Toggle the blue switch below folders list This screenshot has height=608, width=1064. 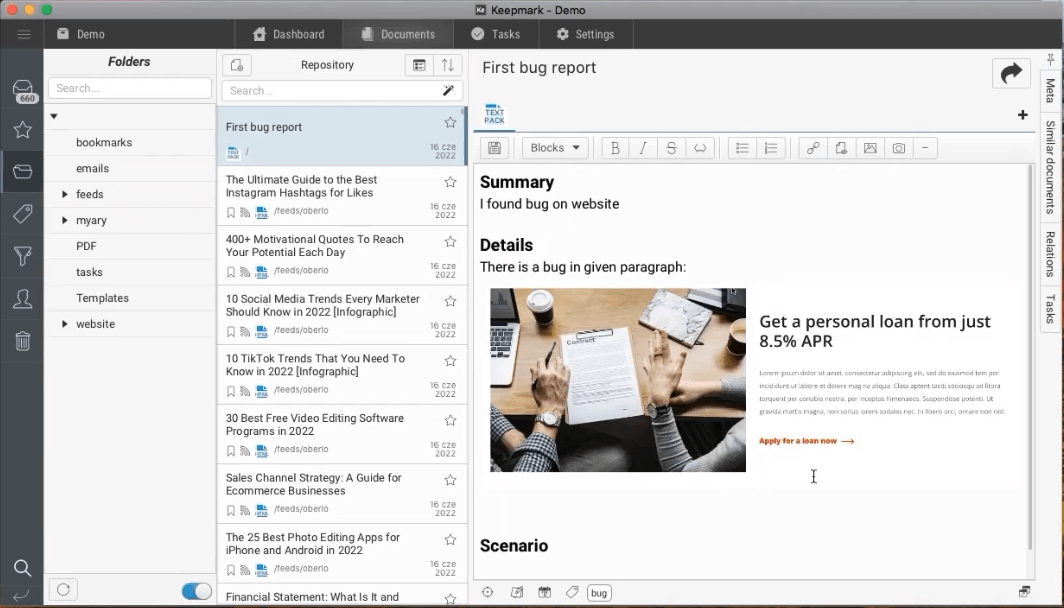196,590
